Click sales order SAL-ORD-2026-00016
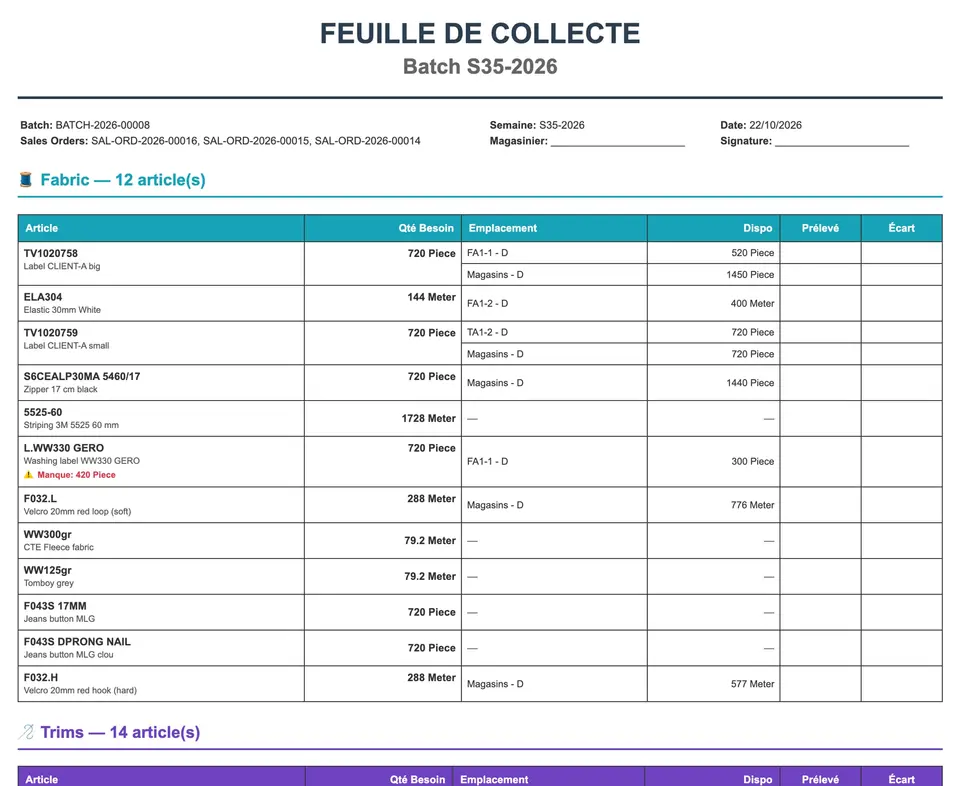The width and height of the screenshot is (960, 786). [144, 141]
